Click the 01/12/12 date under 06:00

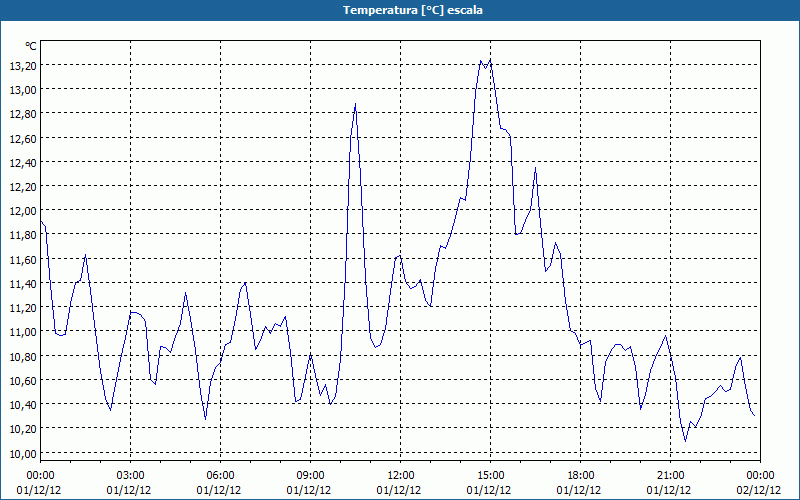[x=219, y=490]
